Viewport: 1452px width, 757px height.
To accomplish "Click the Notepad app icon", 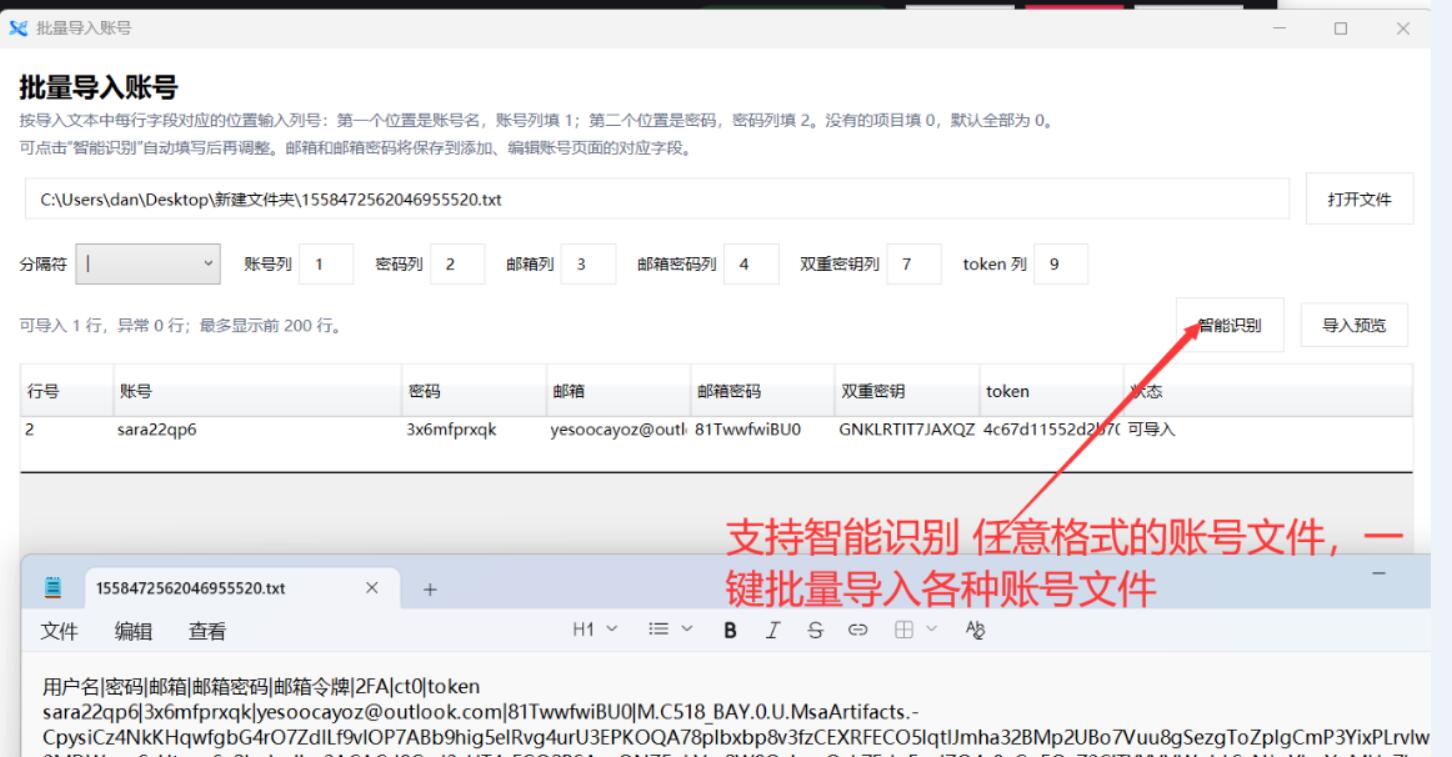I will (52, 588).
